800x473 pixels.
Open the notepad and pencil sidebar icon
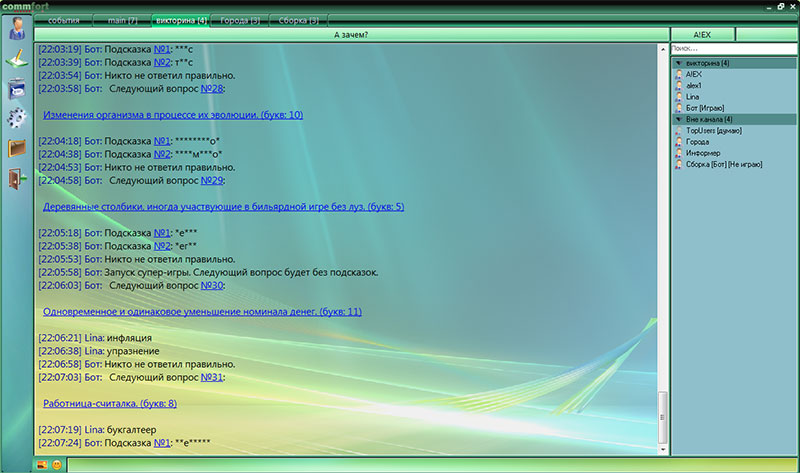click(17, 59)
